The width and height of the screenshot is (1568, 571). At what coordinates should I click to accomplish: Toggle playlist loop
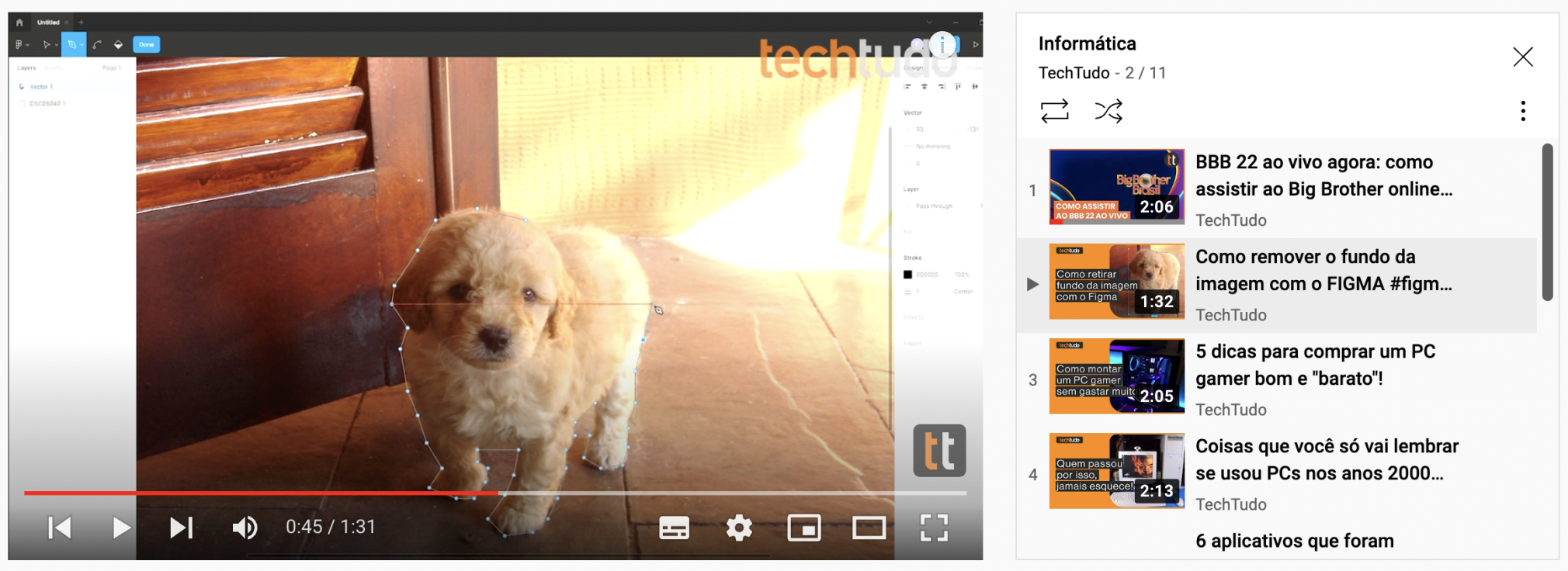pos(1055,111)
